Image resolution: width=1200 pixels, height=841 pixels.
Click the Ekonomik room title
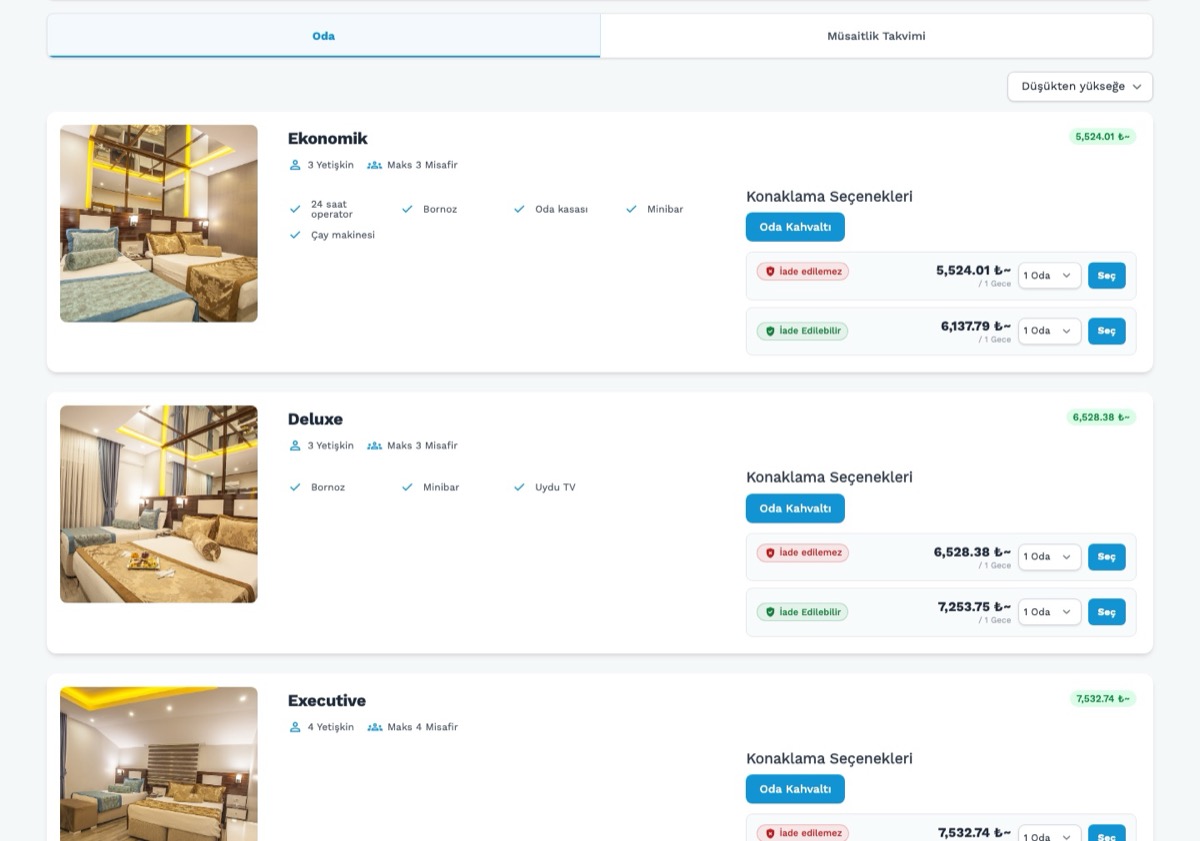pyautogui.click(x=328, y=139)
